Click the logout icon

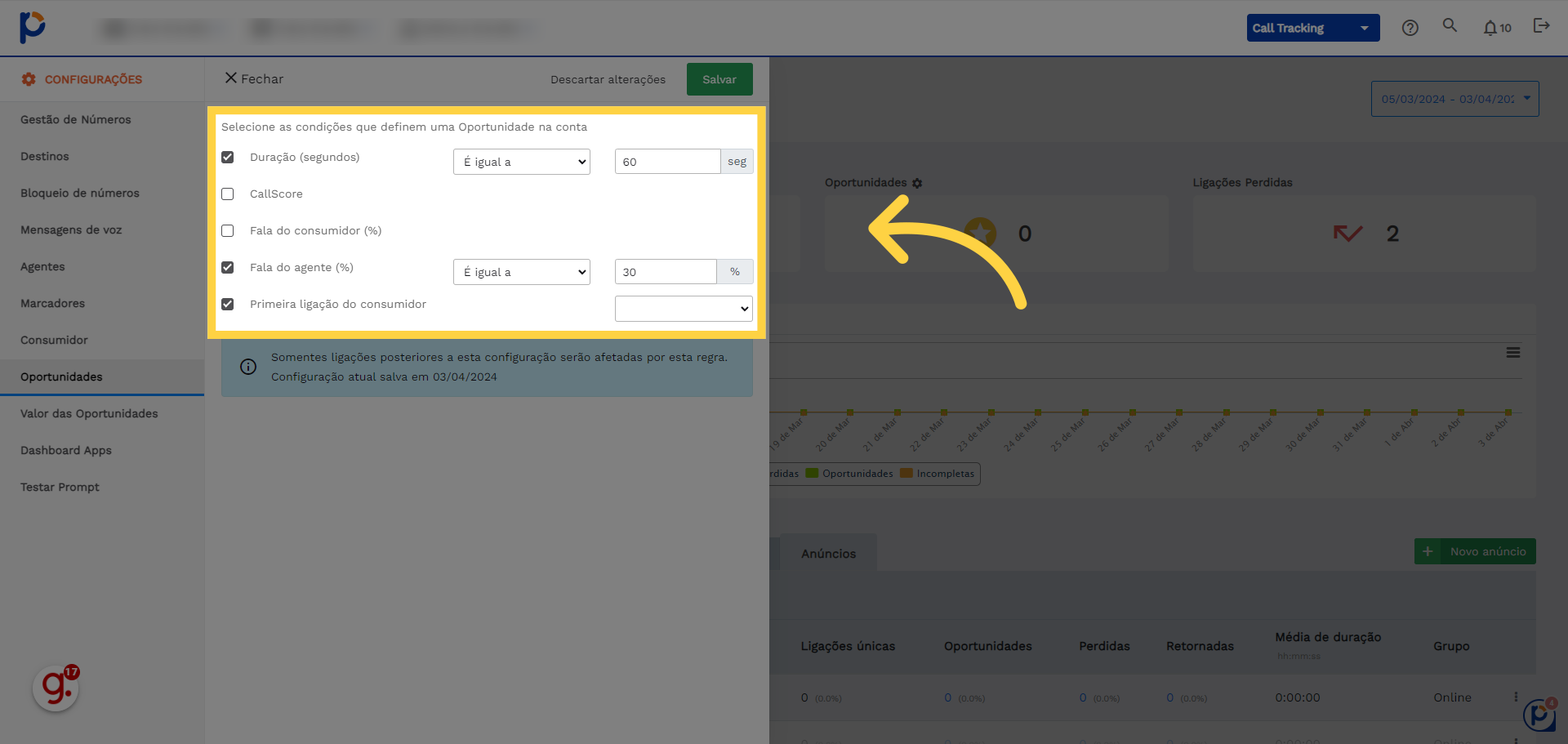(x=1541, y=26)
